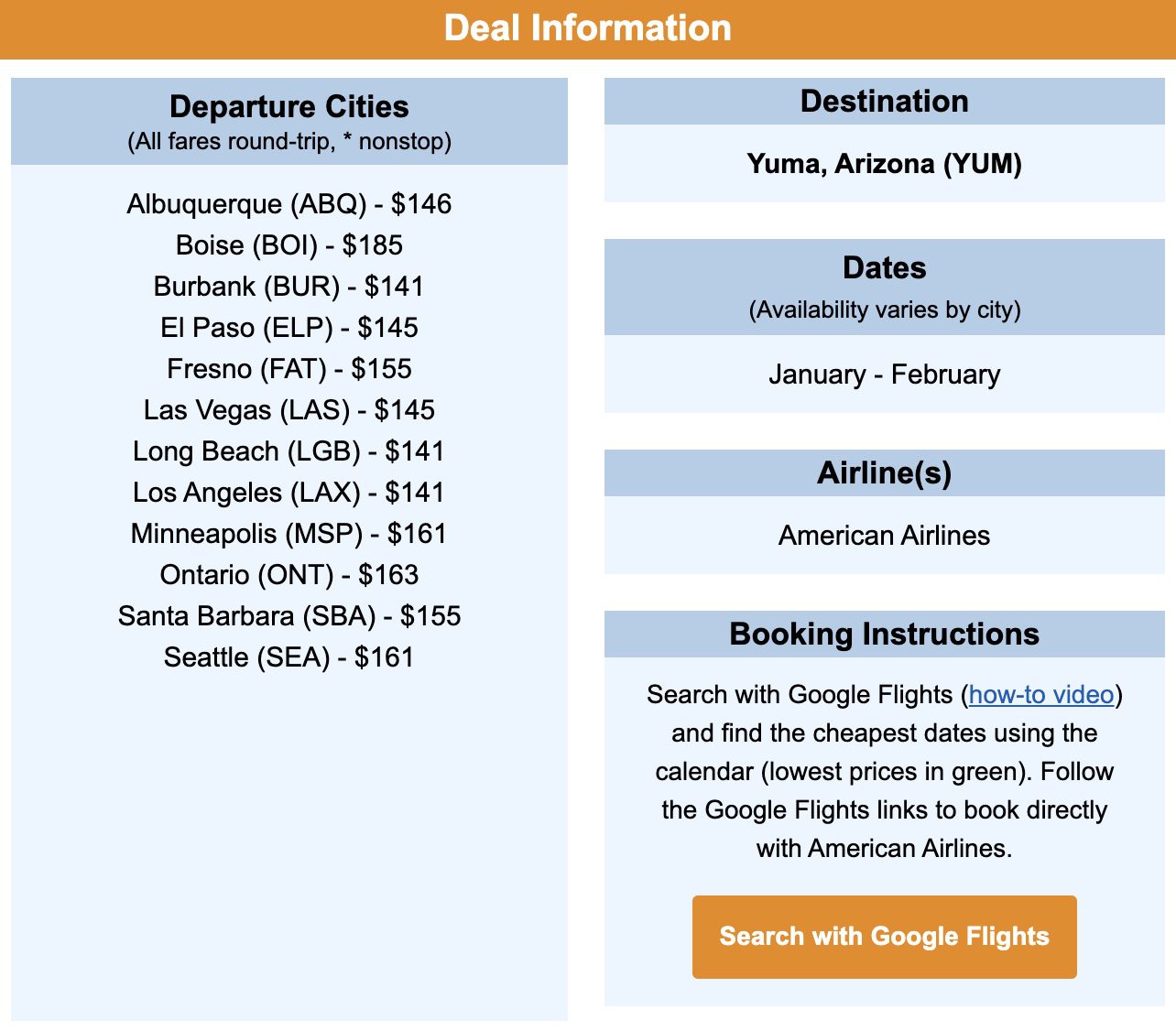Click Yuma, Arizona (YUM) destination text
Image resolution: width=1176 pixels, height=1031 pixels.
click(884, 166)
